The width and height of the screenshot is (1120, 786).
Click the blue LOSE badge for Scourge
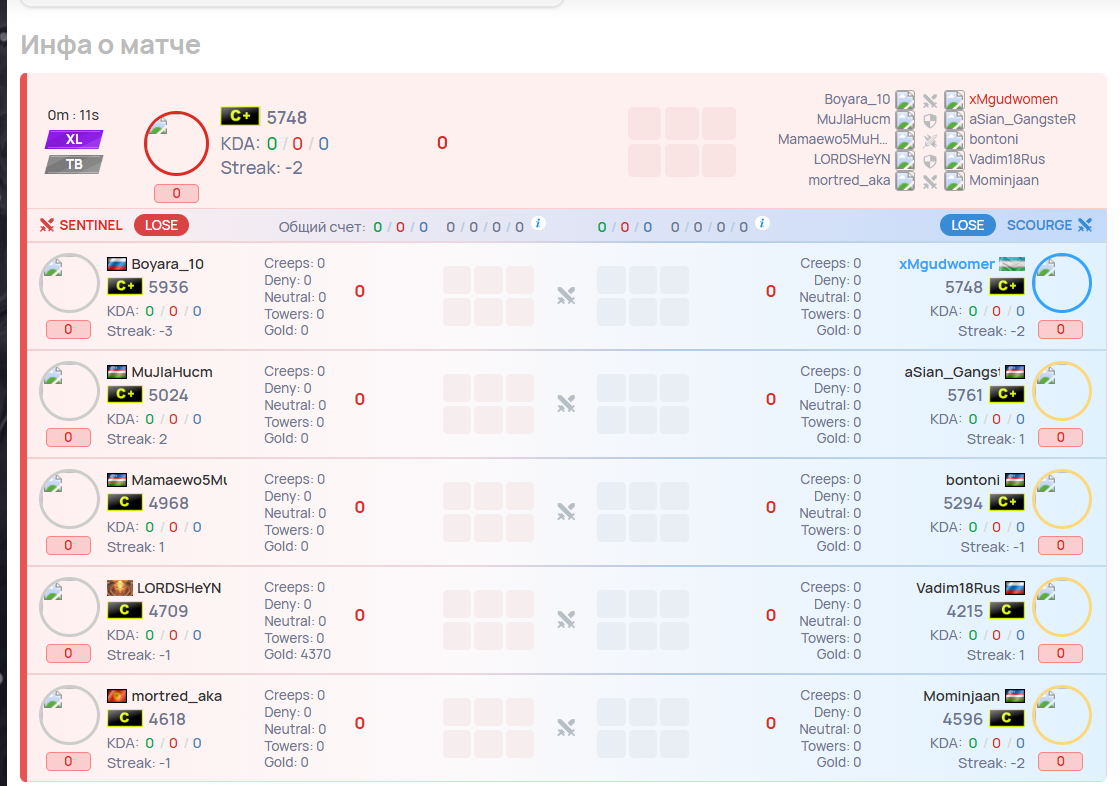[x=968, y=225]
